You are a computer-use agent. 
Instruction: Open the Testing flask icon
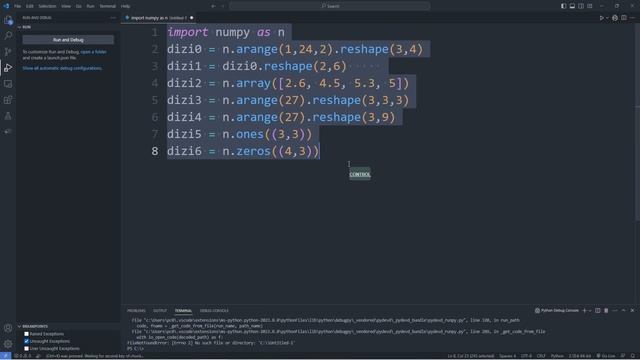point(8,116)
